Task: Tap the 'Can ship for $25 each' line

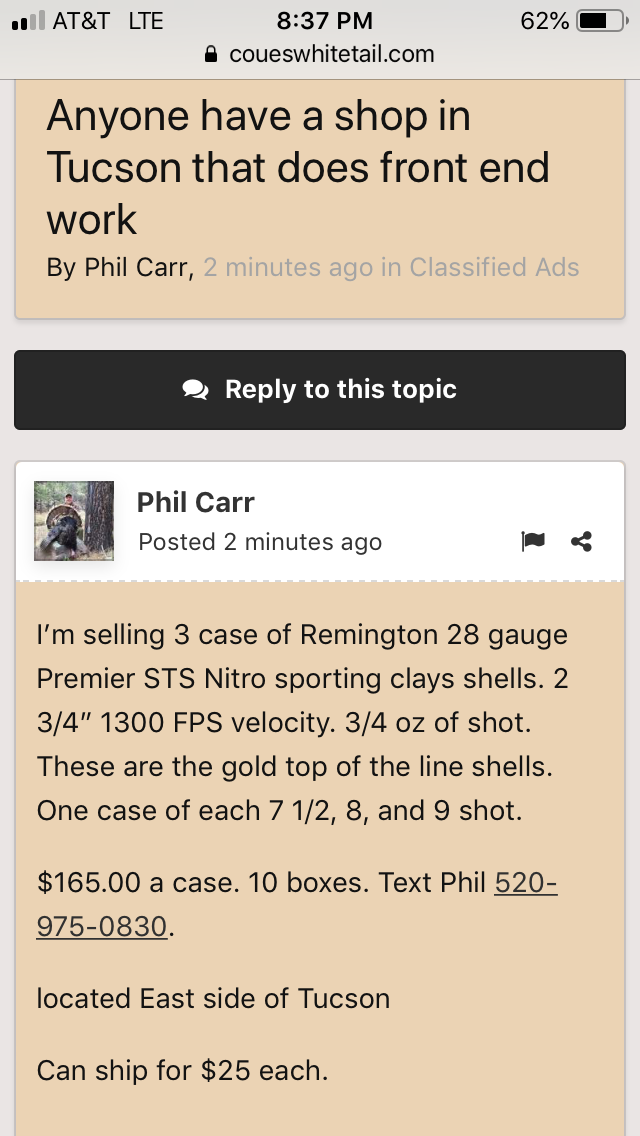Action: [x=182, y=1070]
